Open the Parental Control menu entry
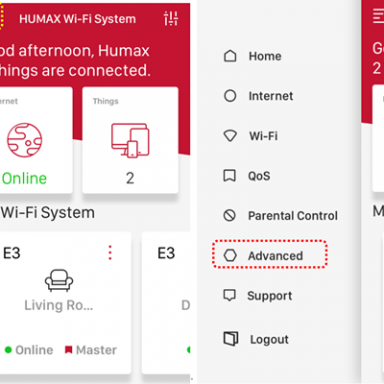Screen dimensions: 384x384 point(280,216)
